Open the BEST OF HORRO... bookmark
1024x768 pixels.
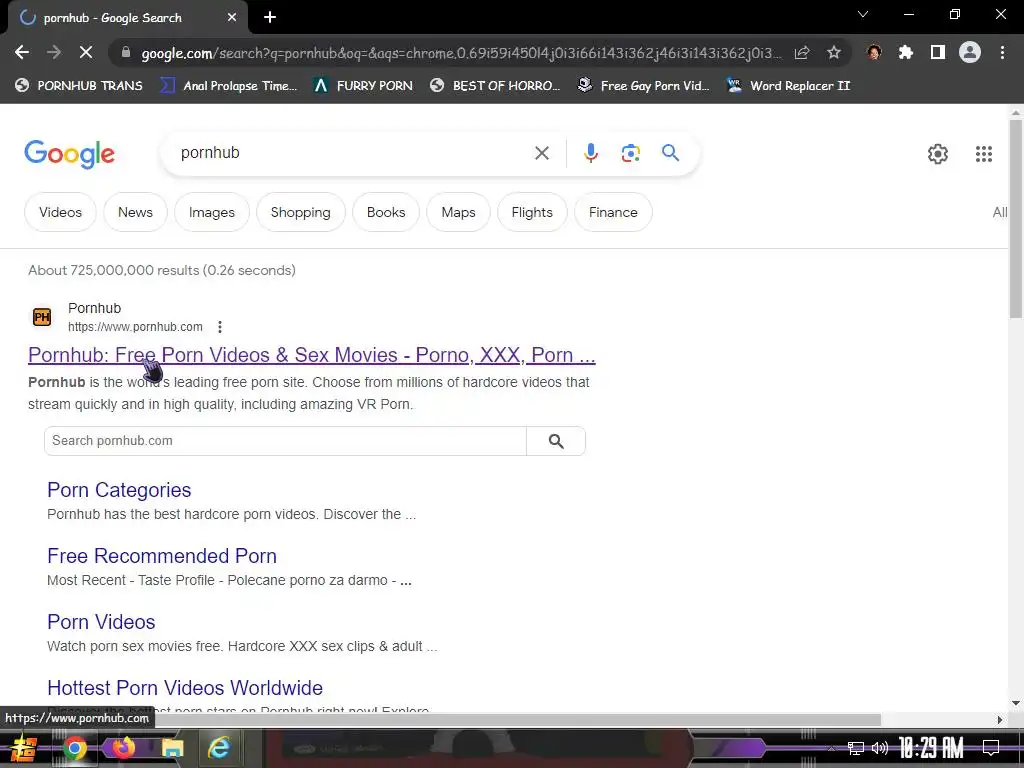(x=495, y=86)
